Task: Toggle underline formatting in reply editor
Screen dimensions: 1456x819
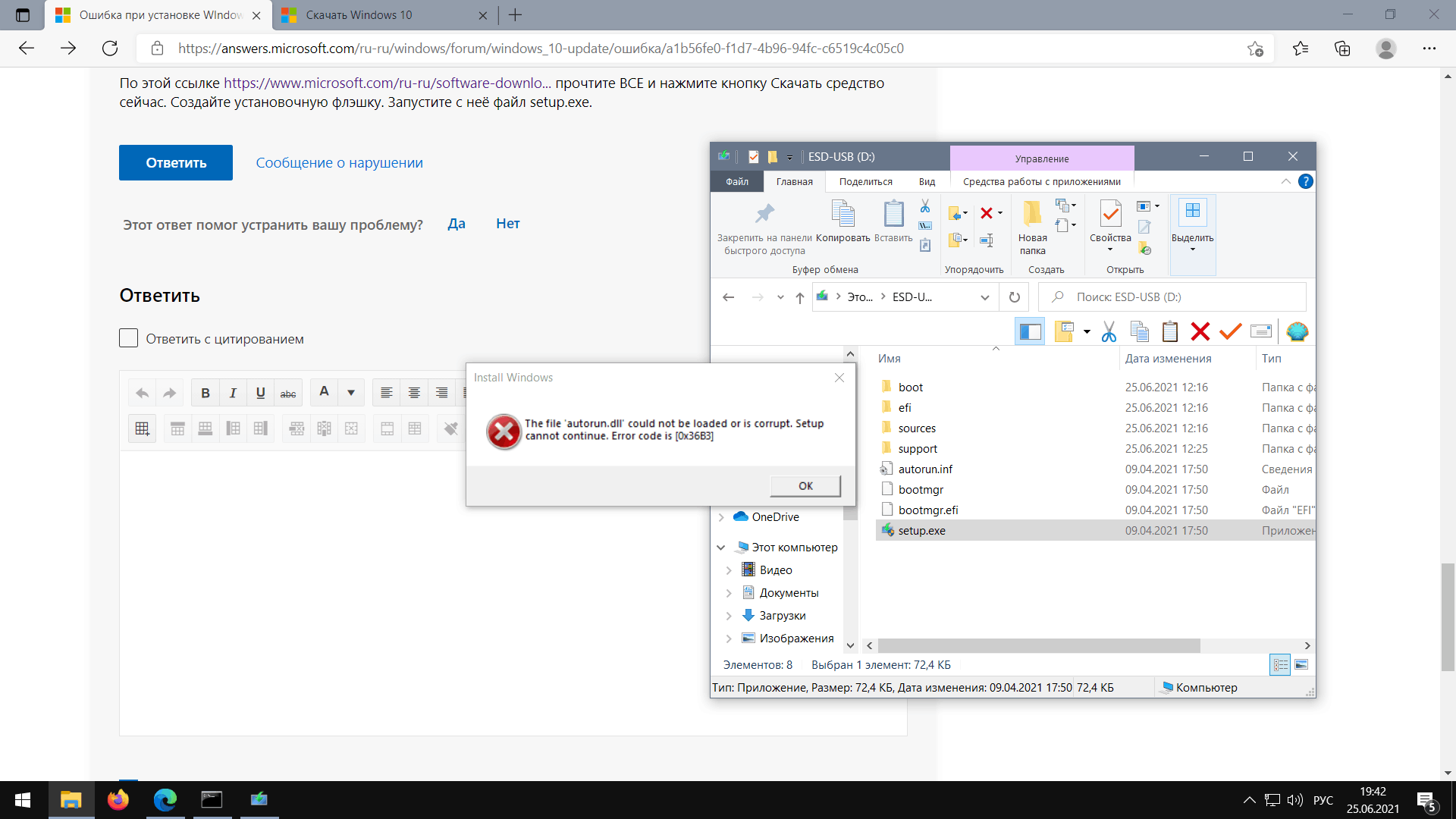Action: click(x=260, y=393)
